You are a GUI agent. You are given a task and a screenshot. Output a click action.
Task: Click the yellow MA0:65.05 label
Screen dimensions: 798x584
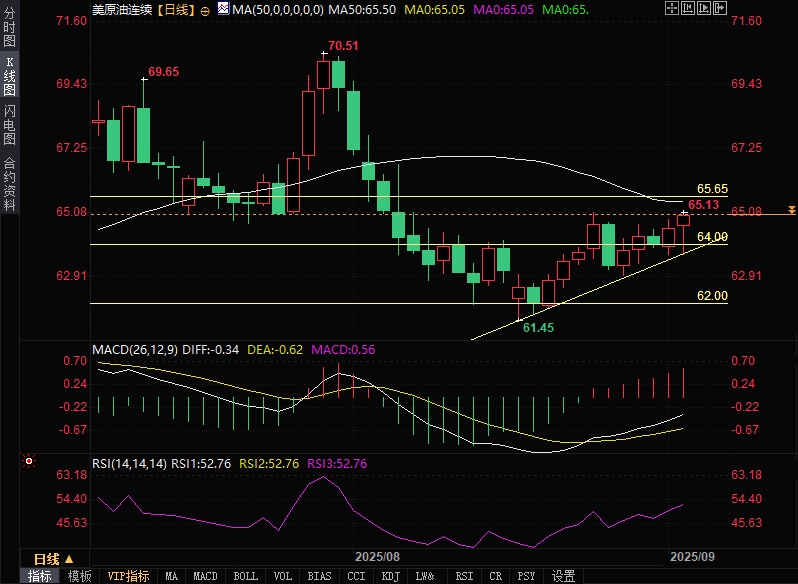(x=435, y=9)
